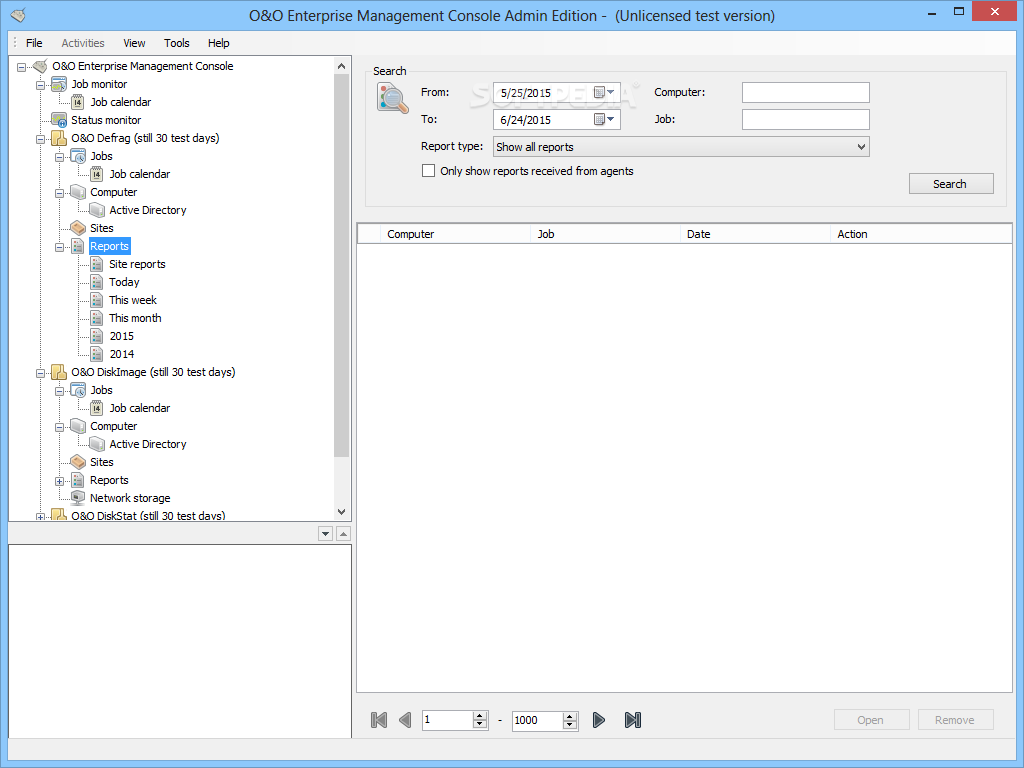The height and width of the screenshot is (768, 1024).
Task: Open the To date calendar picker
Action: 604,120
